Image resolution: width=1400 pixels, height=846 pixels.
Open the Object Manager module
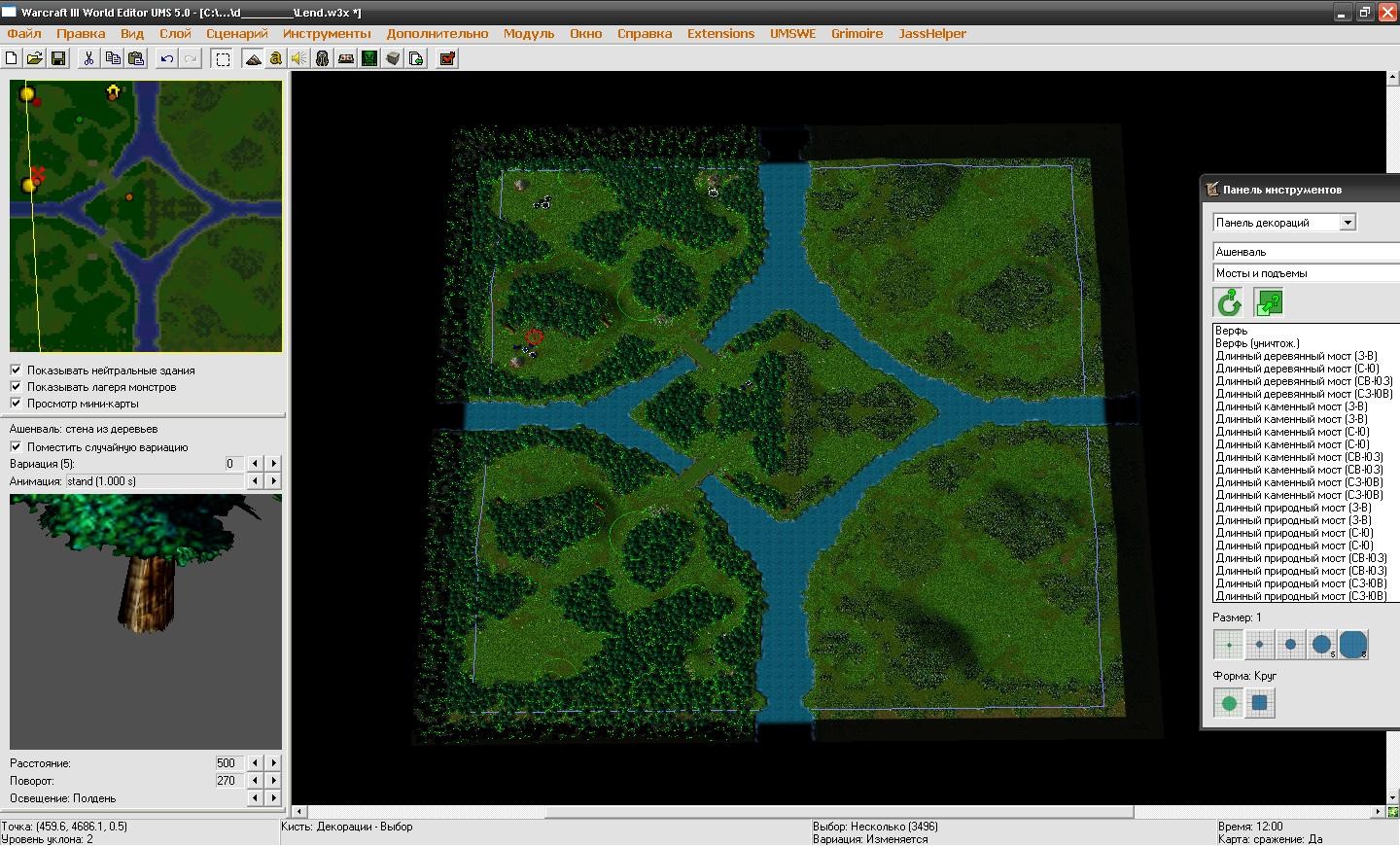tap(393, 58)
